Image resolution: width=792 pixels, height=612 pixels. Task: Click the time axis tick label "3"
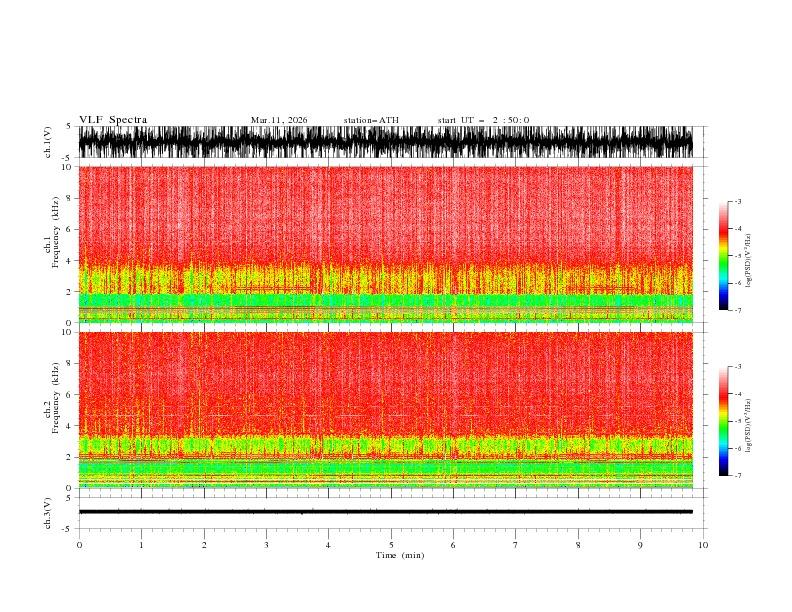[x=266, y=545]
